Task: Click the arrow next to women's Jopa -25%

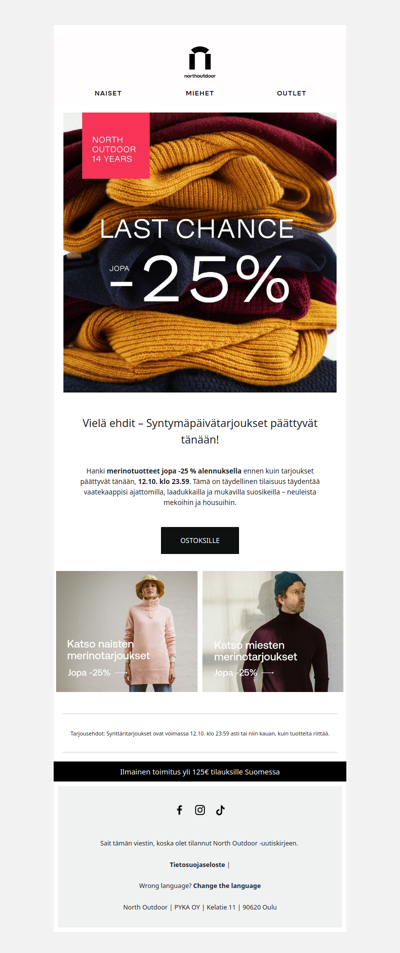Action: point(120,673)
